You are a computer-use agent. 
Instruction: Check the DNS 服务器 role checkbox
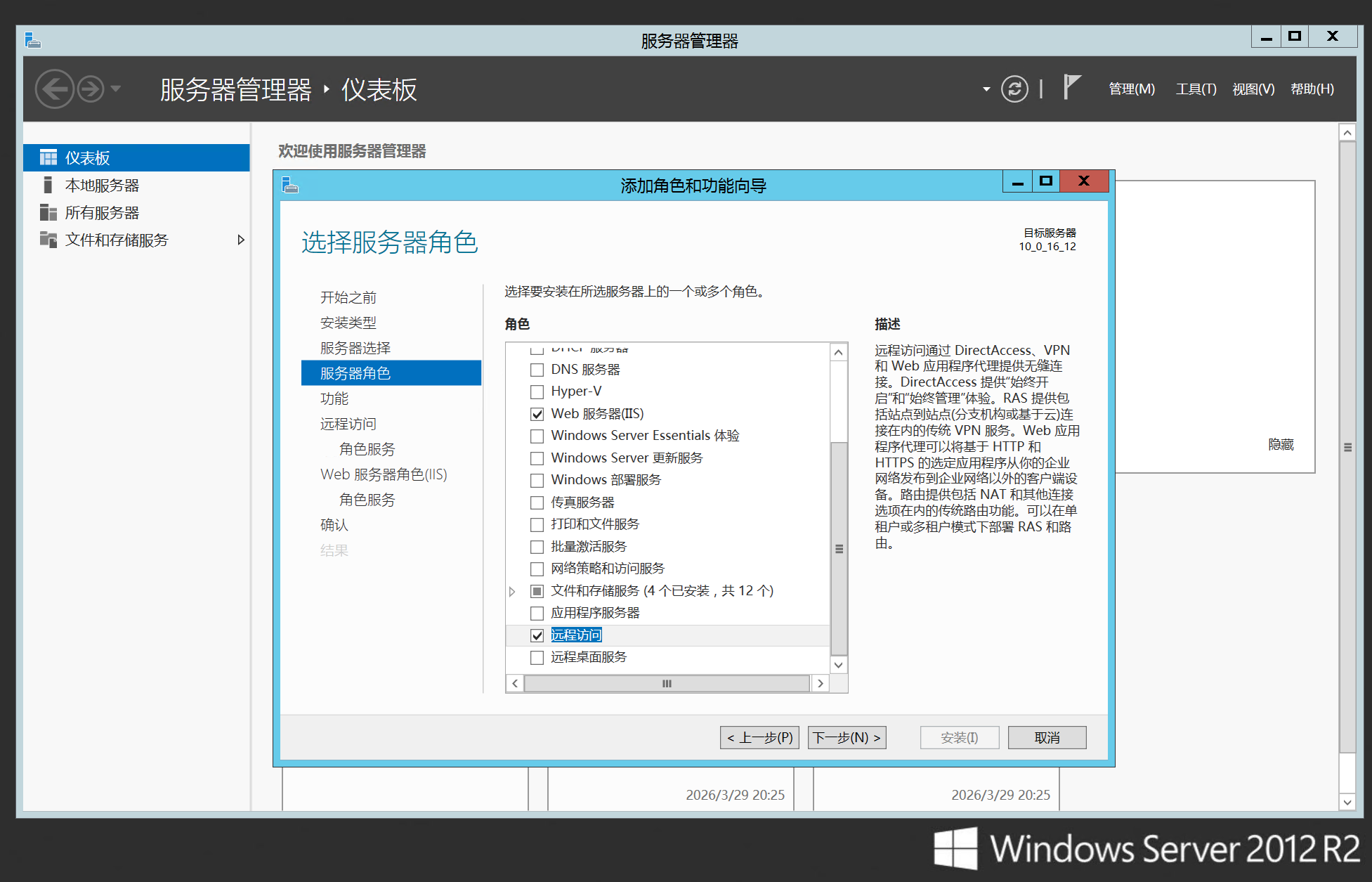(x=537, y=370)
